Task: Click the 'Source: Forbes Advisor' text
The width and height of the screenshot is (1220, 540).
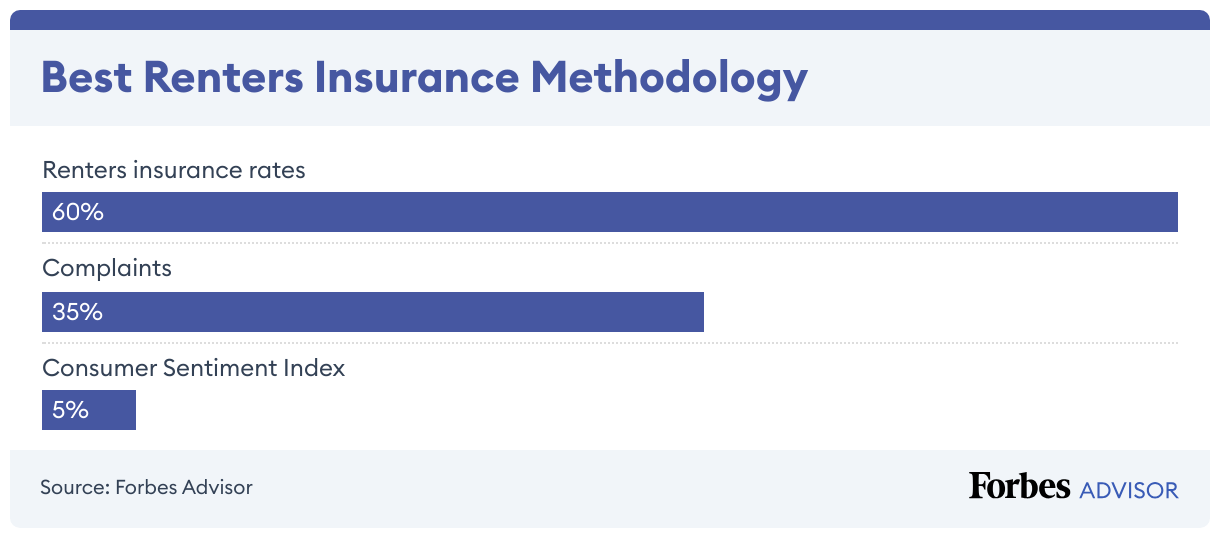Action: tap(146, 488)
